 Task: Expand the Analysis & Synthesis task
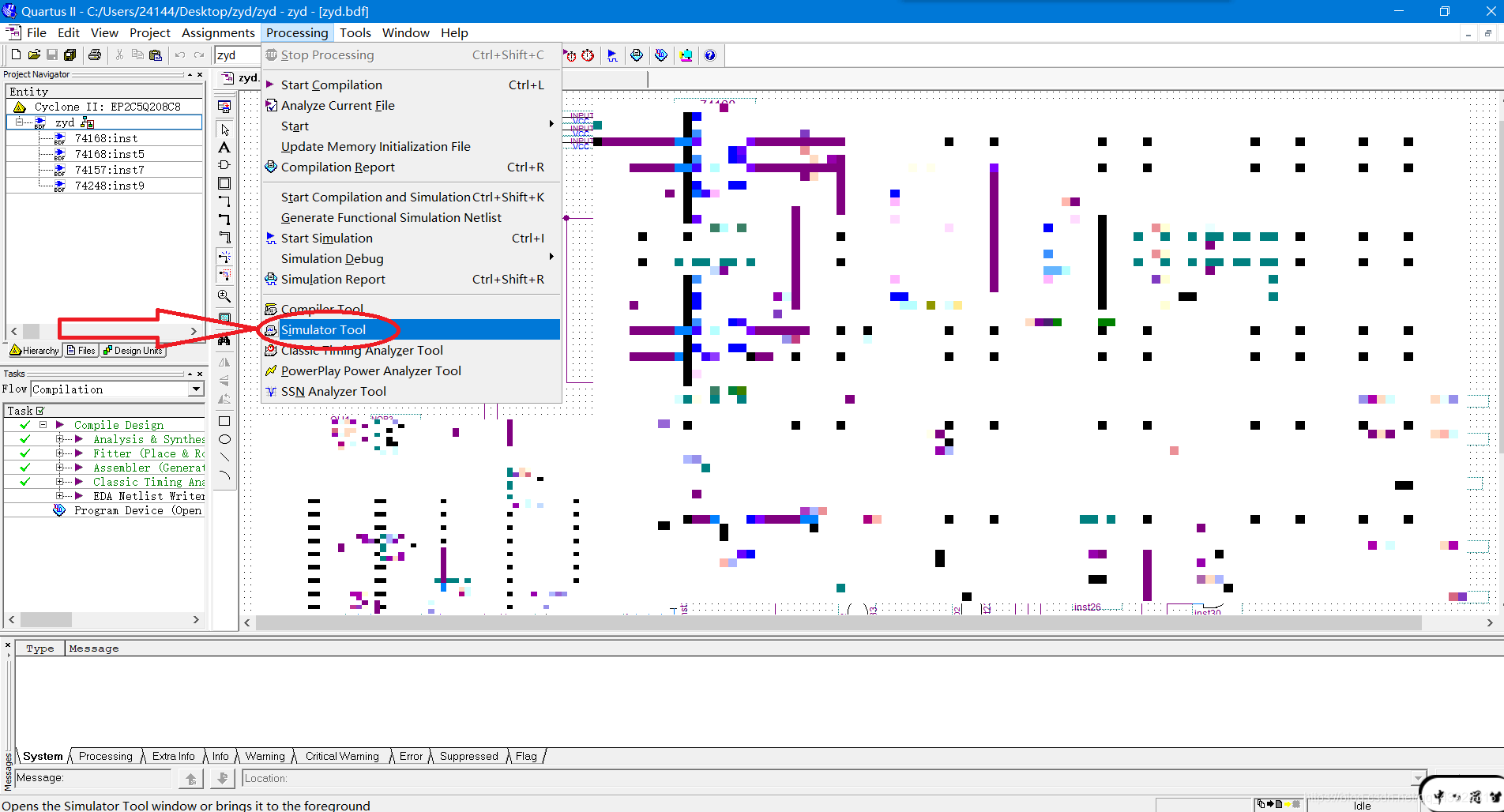59,439
